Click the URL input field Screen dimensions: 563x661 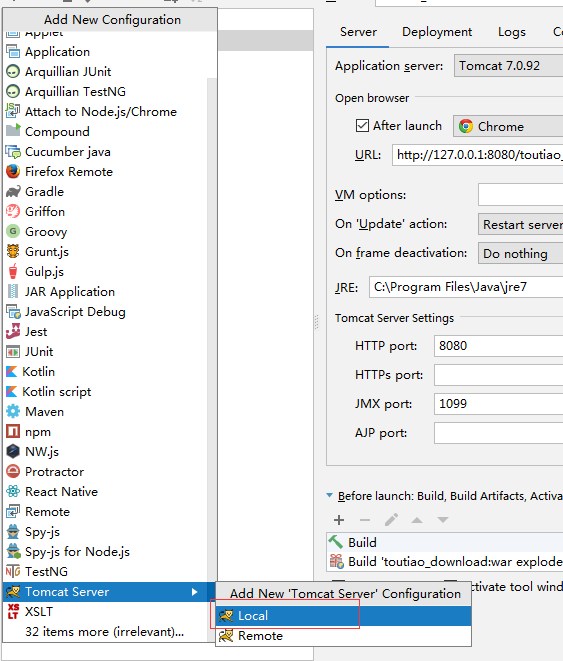coord(477,155)
